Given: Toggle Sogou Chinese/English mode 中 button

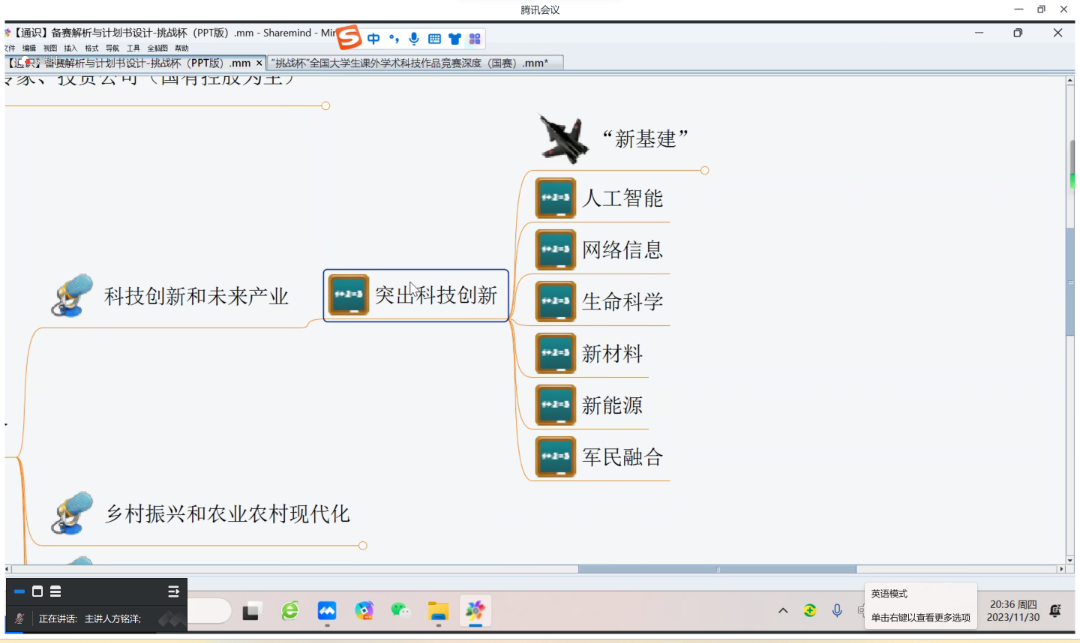Looking at the screenshot, I should 373,39.
